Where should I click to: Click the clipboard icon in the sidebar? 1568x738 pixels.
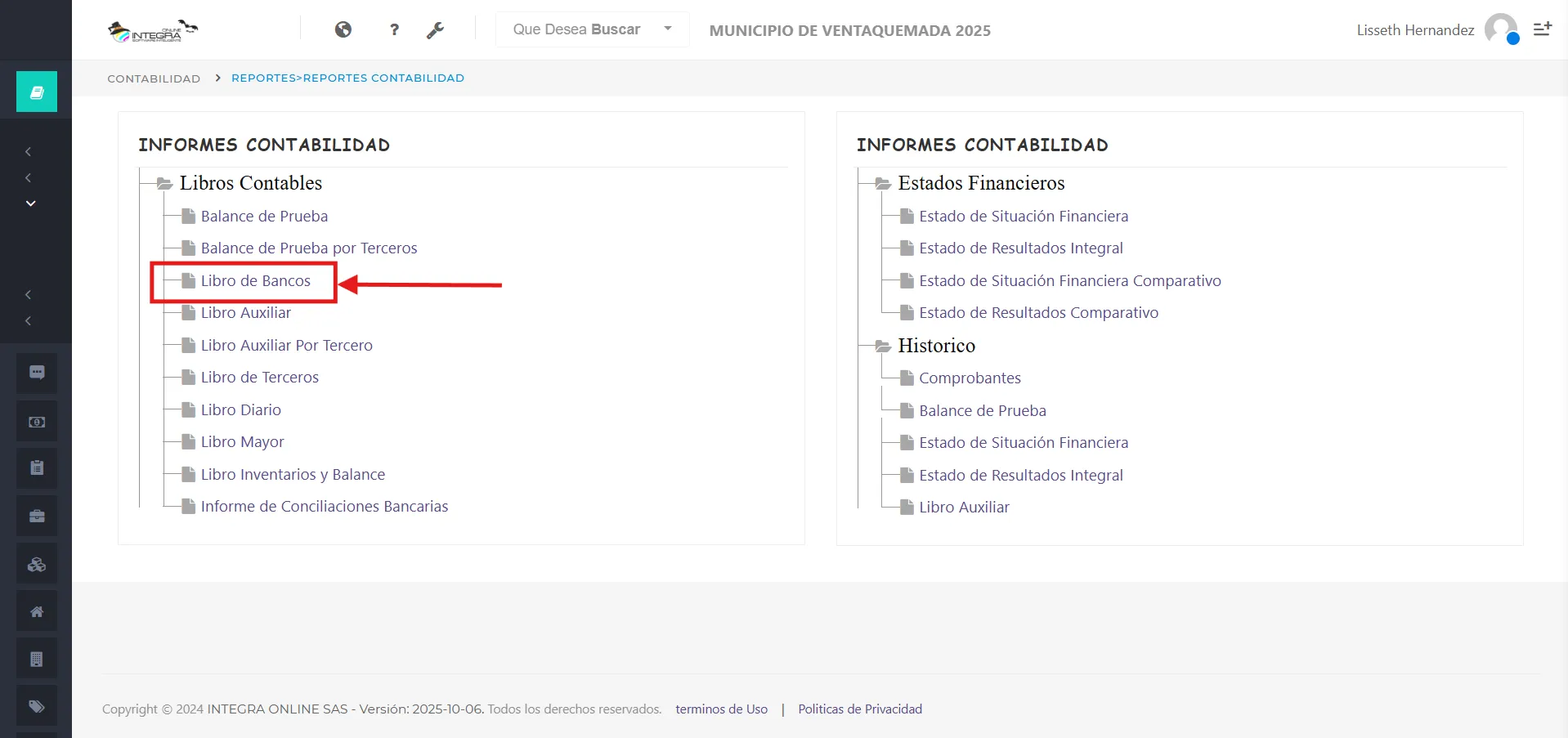37,468
